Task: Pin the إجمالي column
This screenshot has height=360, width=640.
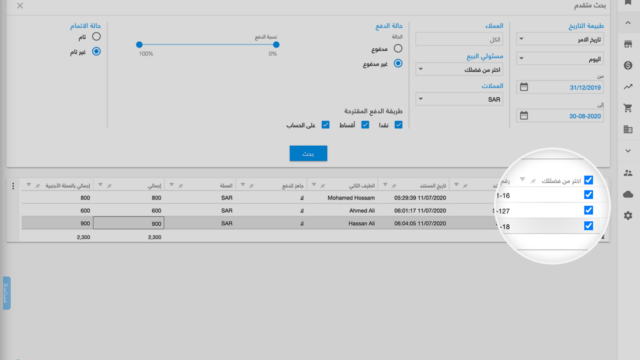Action: coord(109,186)
